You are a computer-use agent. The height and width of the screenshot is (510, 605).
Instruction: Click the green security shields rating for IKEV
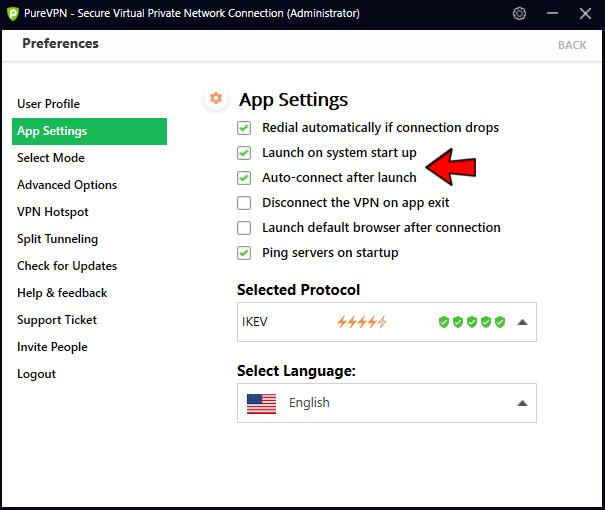tap(471, 322)
